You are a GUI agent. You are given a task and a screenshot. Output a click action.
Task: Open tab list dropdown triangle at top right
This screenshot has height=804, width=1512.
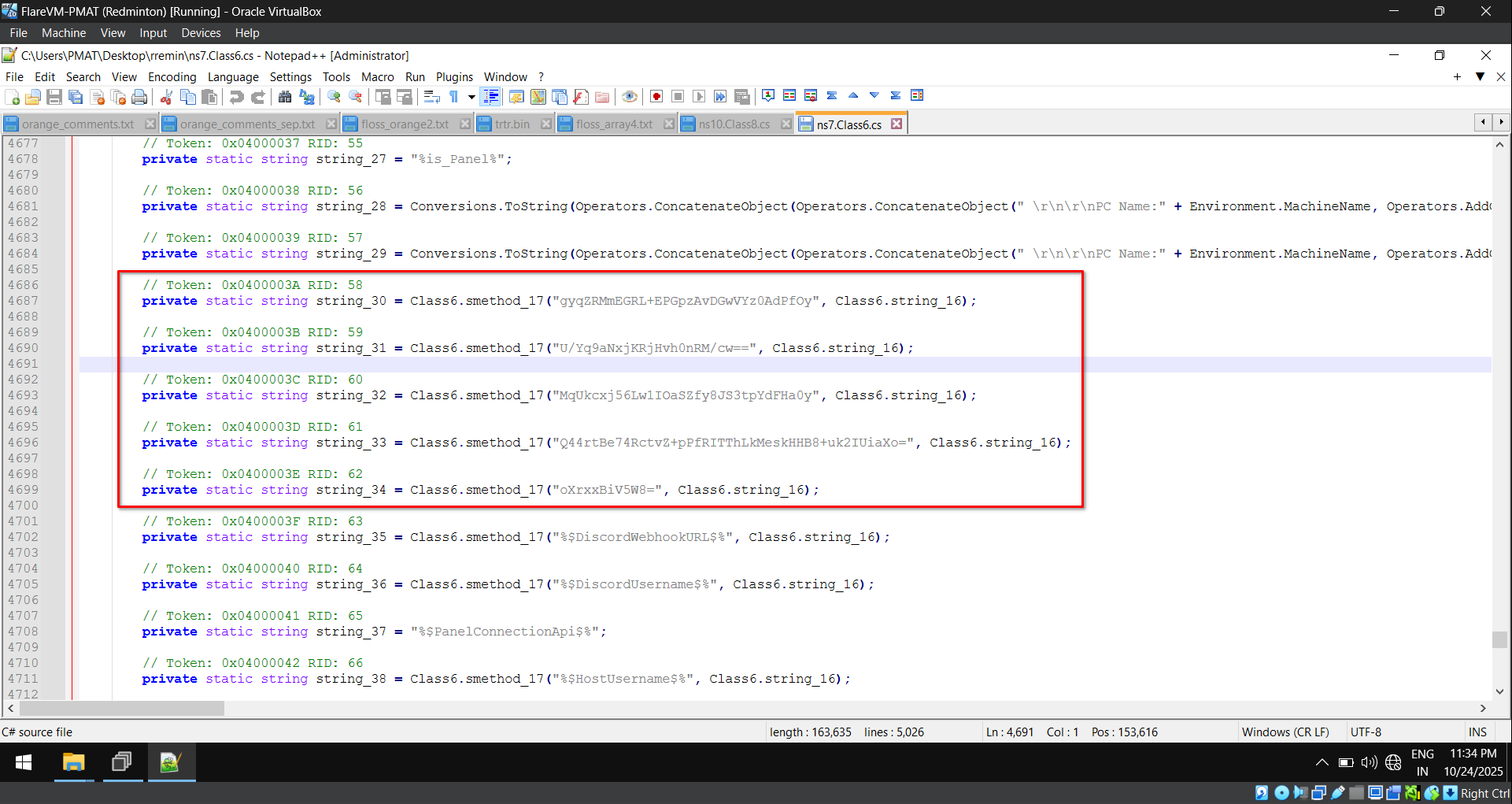(1480, 76)
